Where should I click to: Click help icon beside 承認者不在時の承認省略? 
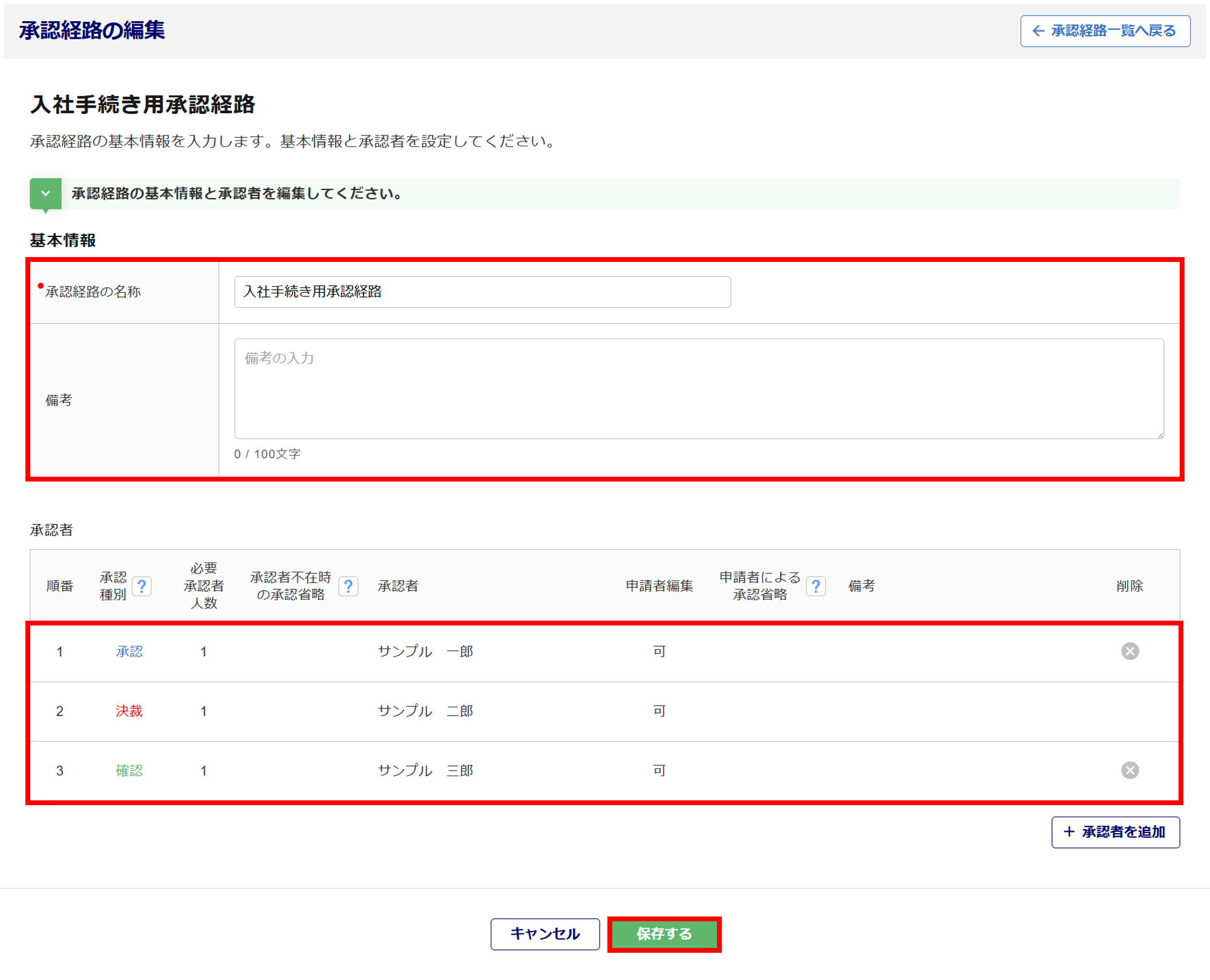[x=348, y=586]
